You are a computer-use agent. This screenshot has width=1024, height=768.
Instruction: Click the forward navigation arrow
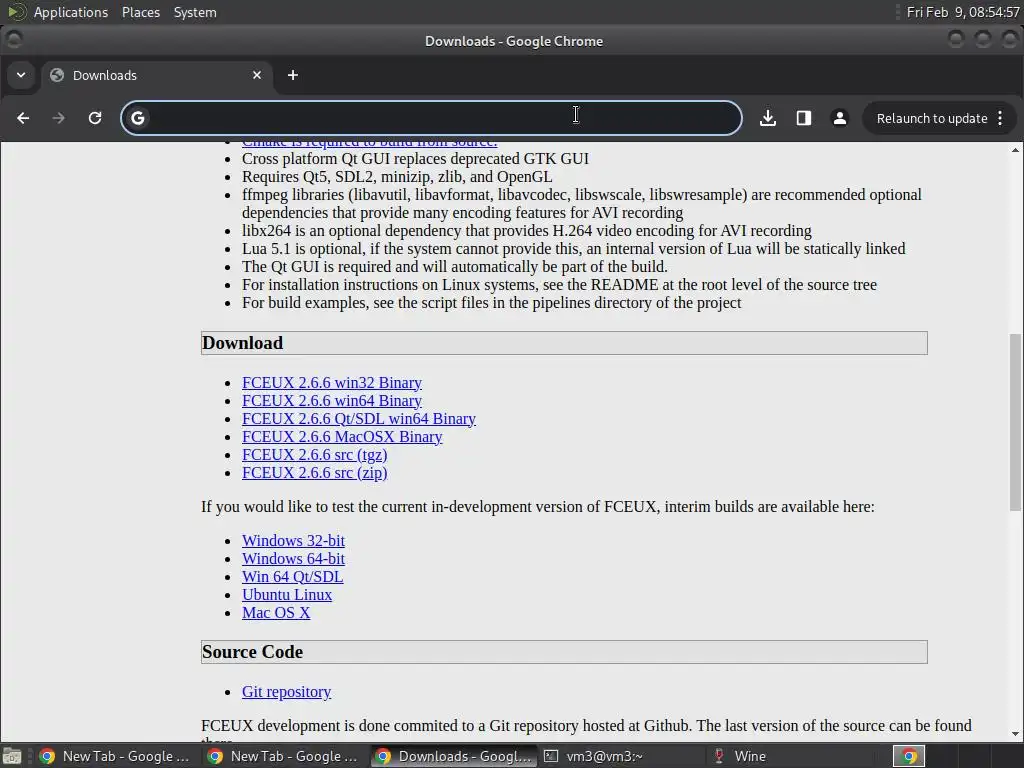pos(59,118)
